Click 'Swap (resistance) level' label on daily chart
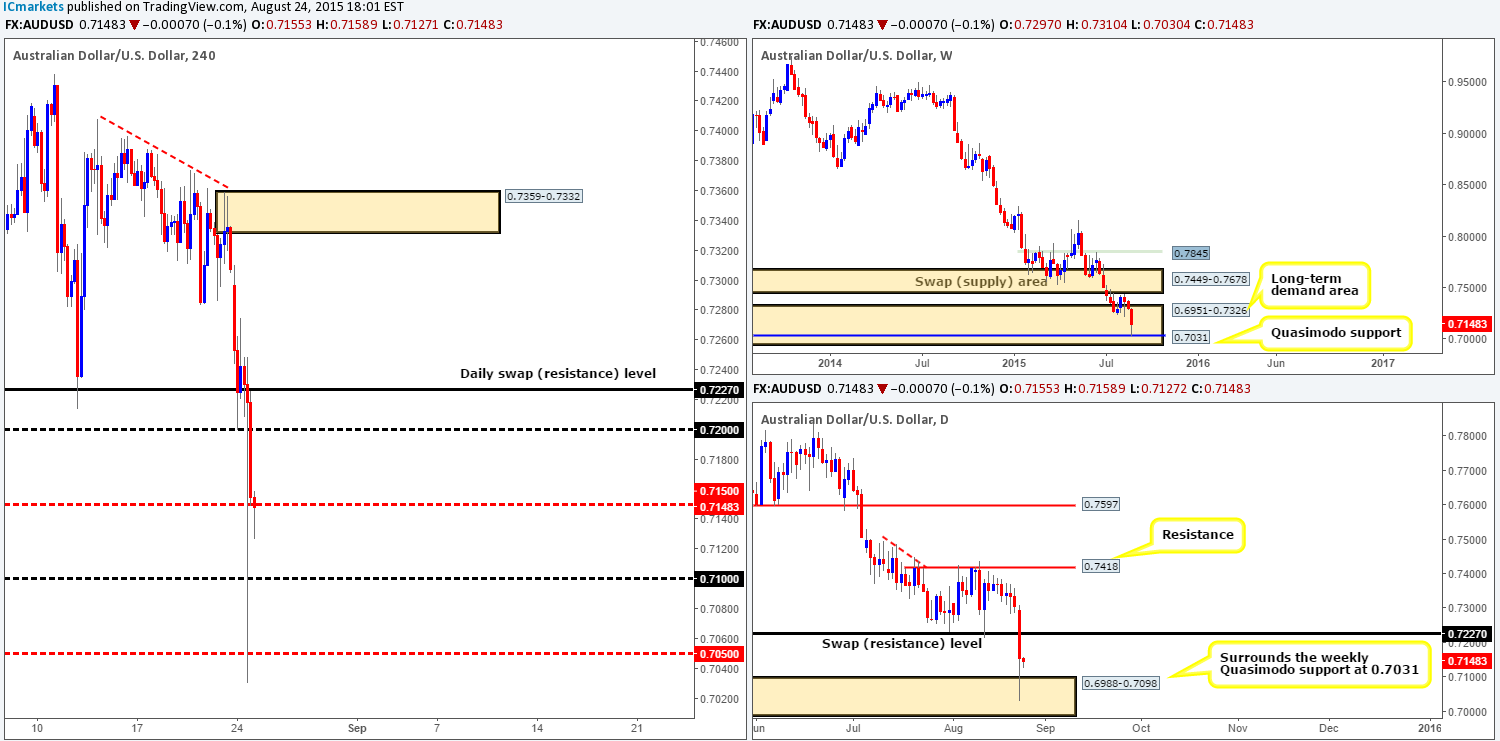The image size is (1500, 741). [x=904, y=643]
